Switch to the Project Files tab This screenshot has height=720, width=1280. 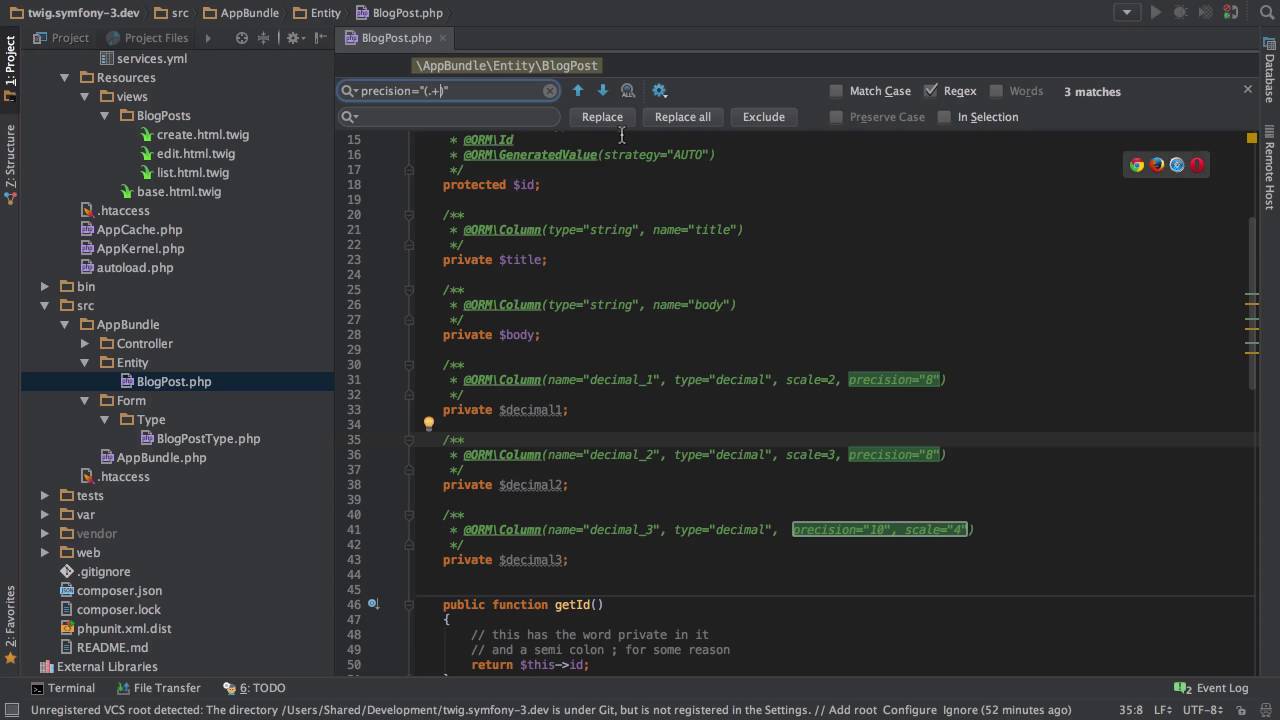pyautogui.click(x=156, y=38)
